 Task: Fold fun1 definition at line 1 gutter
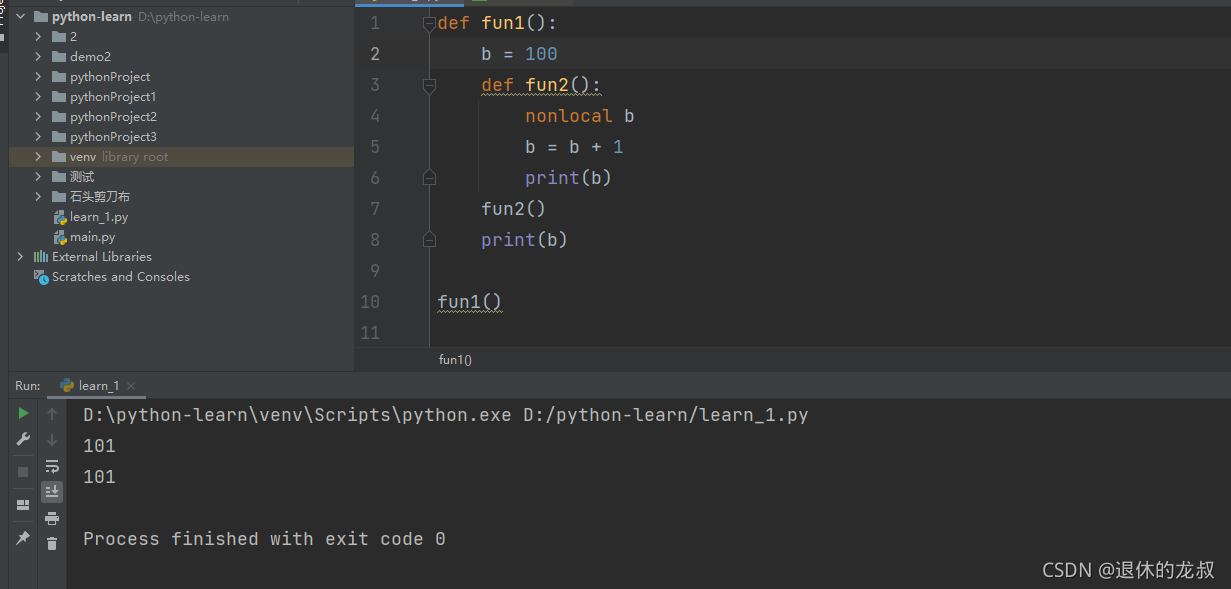click(429, 23)
